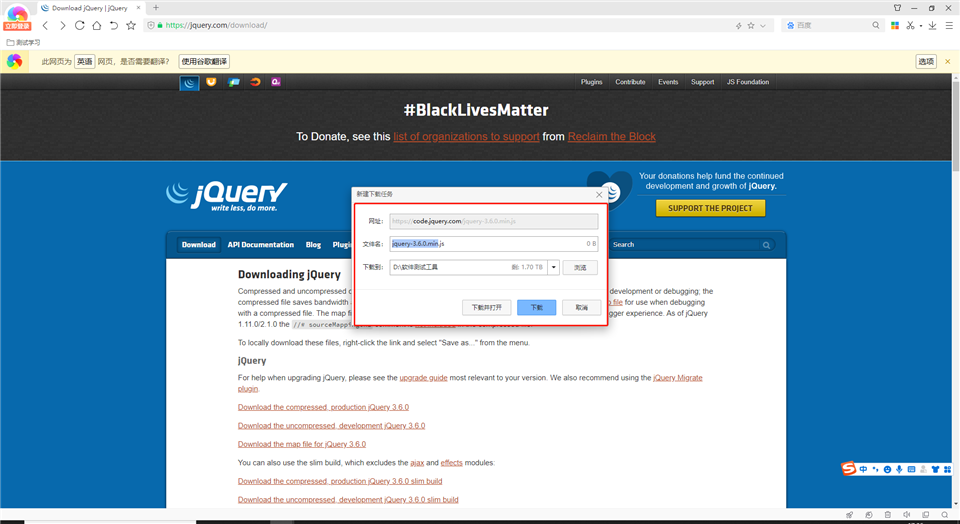Select the Download navigation tab
Screen dimensions: 960x524
coord(198,245)
